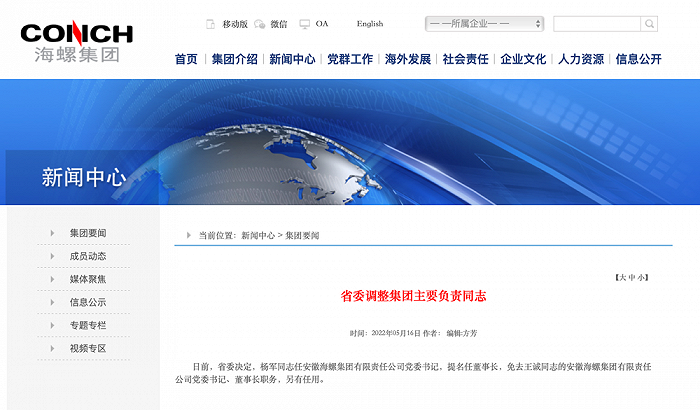Click the arrow icon beside 媒体聚焦
The height and width of the screenshot is (410, 700).
[x=52, y=279]
